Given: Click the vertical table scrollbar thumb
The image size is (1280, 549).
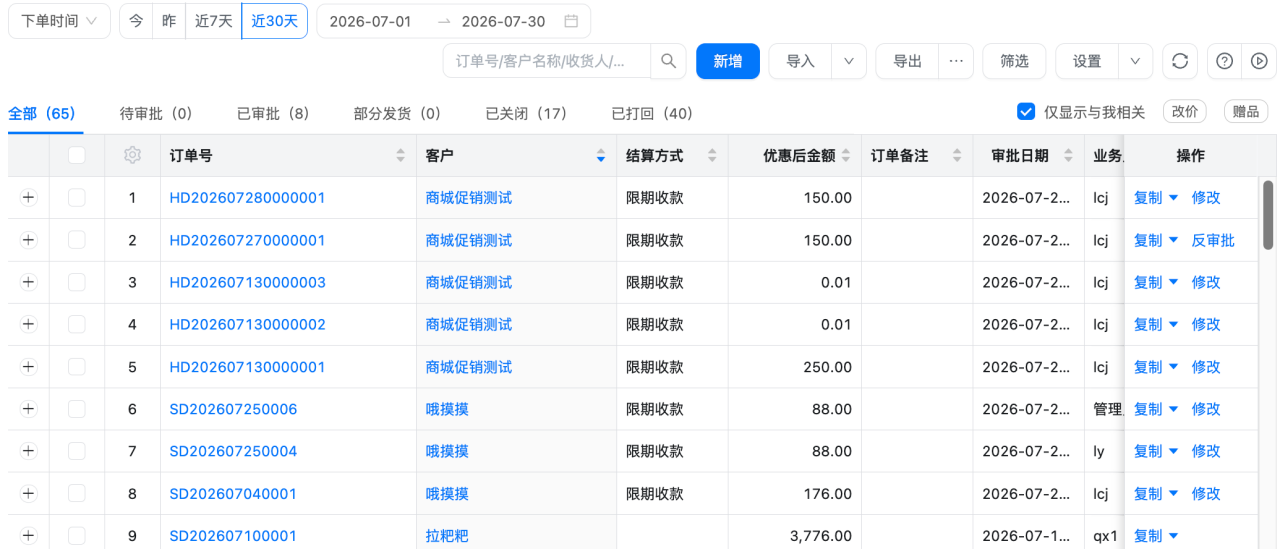Looking at the screenshot, I should point(1268,214).
